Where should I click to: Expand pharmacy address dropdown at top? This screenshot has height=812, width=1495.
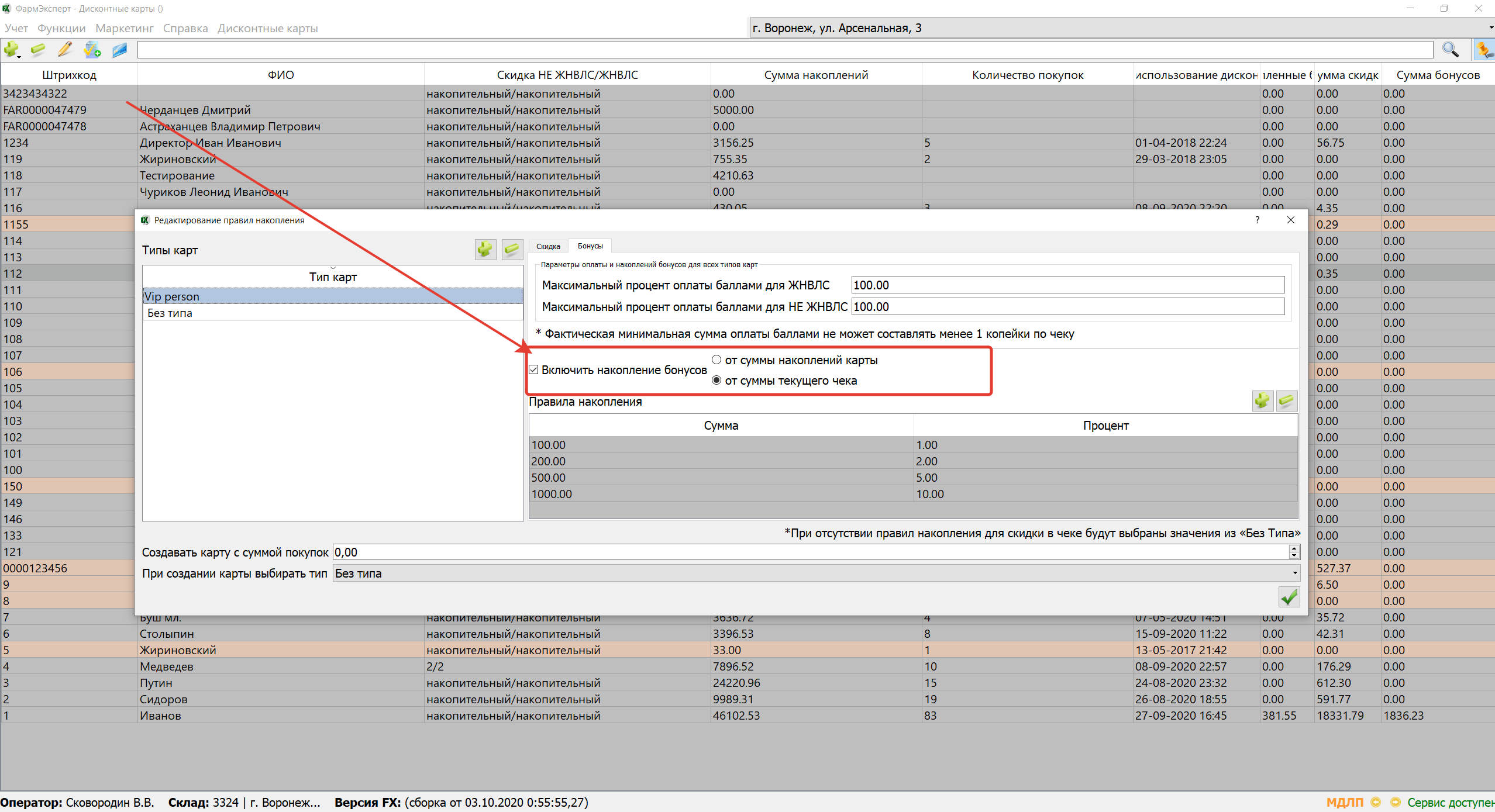tap(1490, 28)
